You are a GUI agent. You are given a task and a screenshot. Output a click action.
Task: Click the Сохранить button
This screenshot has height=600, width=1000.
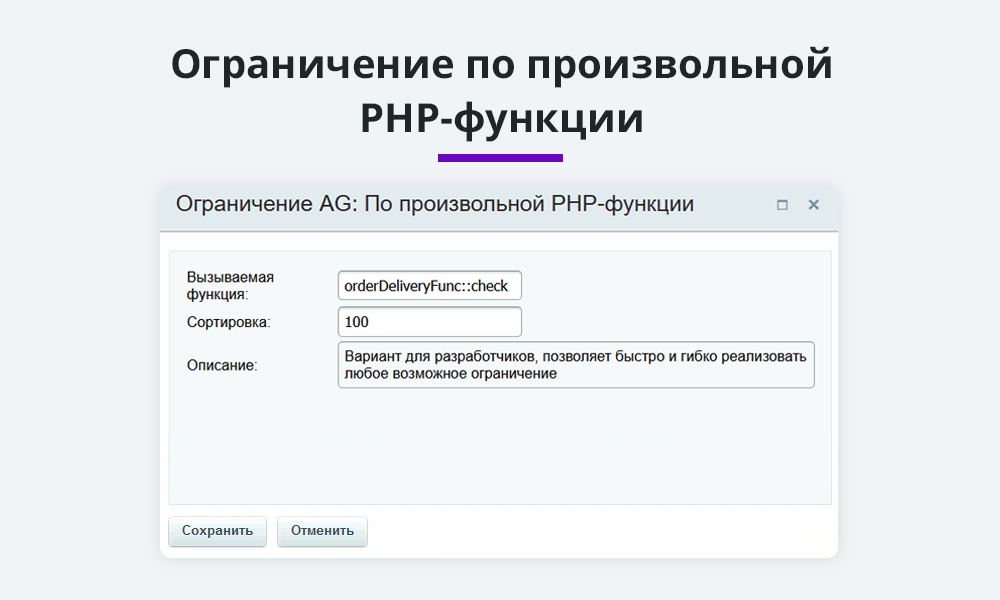click(217, 531)
